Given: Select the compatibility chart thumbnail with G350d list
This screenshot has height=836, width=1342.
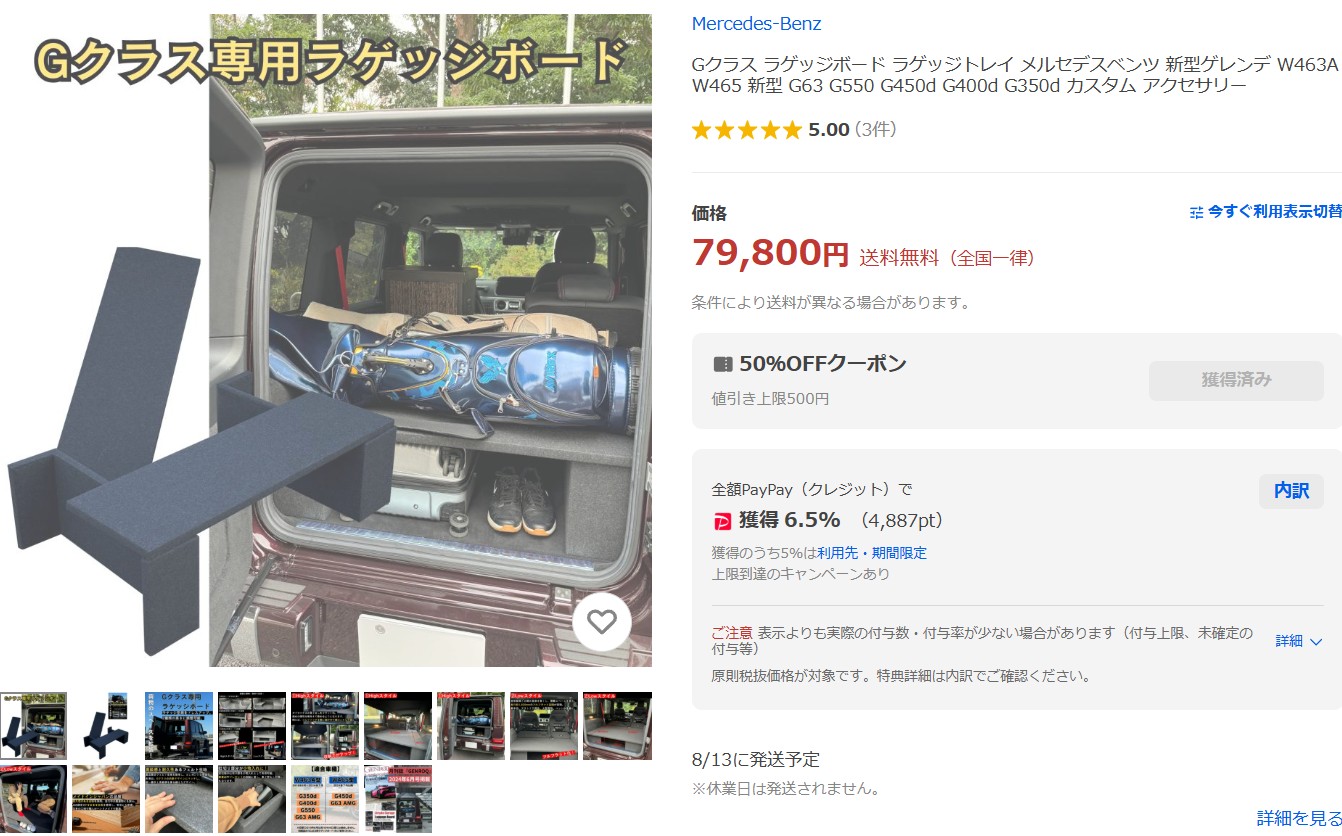Looking at the screenshot, I should [x=325, y=799].
